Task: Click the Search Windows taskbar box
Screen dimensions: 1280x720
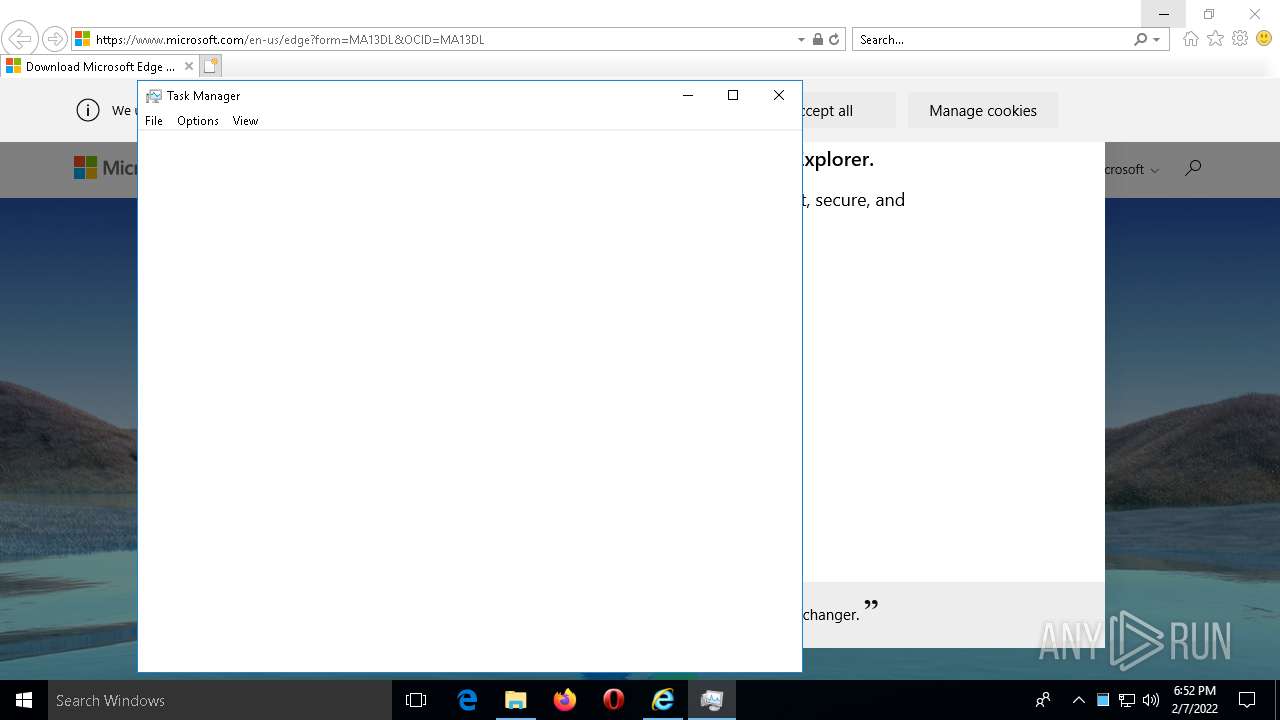Action: [220, 700]
